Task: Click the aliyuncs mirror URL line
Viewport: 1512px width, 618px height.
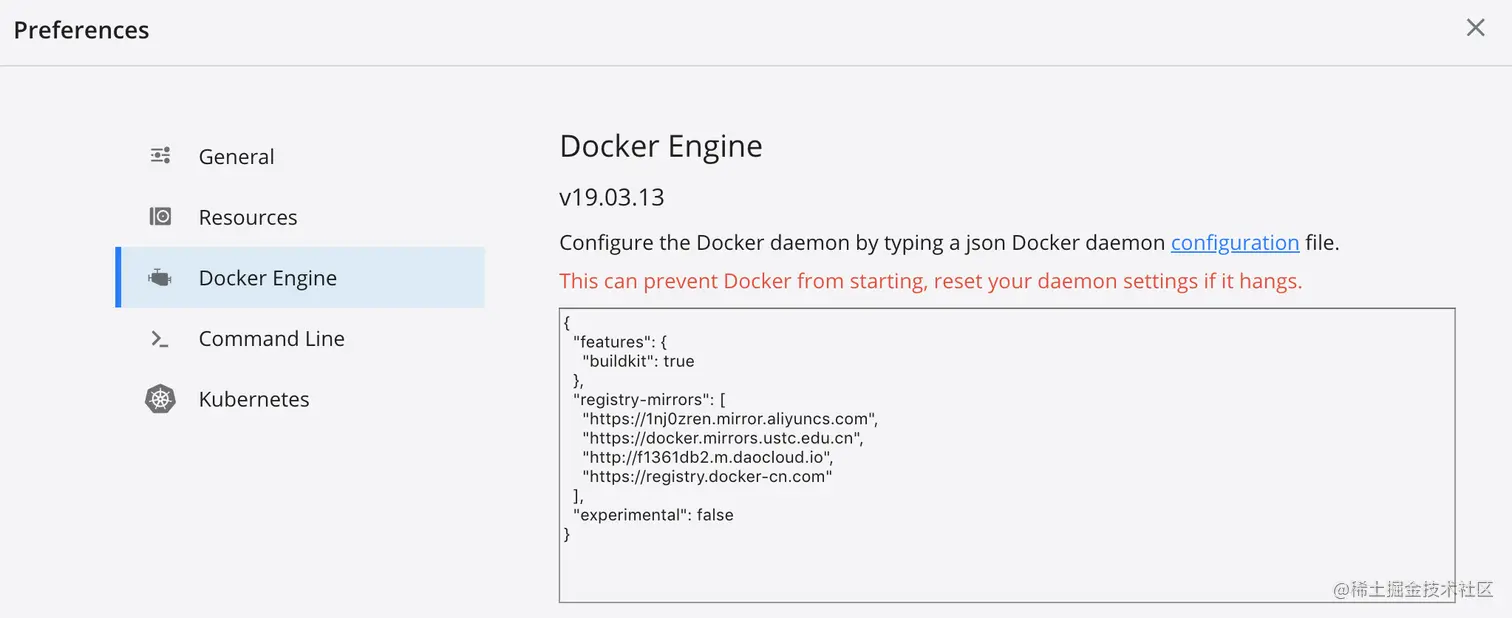Action: click(730, 419)
